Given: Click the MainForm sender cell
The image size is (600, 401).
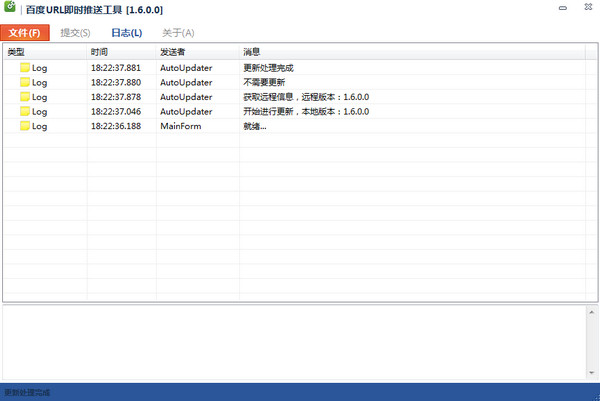Looking at the screenshot, I should pos(181,126).
